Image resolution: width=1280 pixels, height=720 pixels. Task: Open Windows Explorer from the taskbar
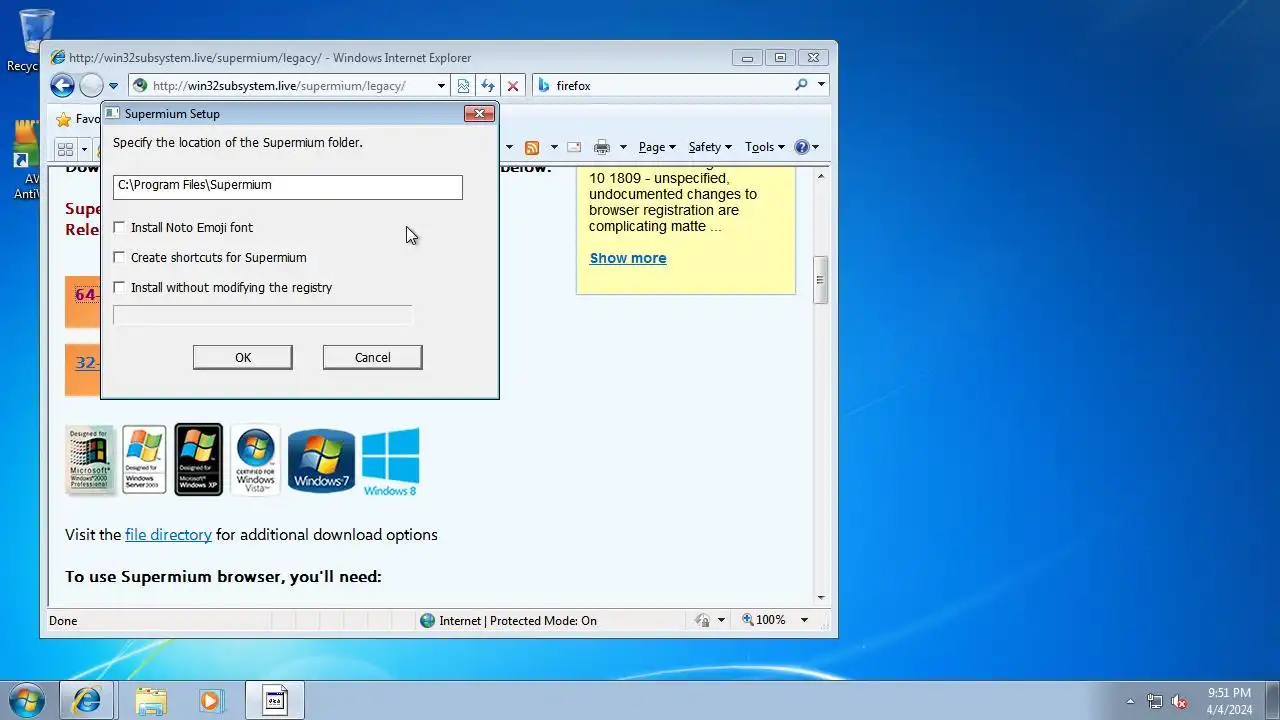pos(151,700)
